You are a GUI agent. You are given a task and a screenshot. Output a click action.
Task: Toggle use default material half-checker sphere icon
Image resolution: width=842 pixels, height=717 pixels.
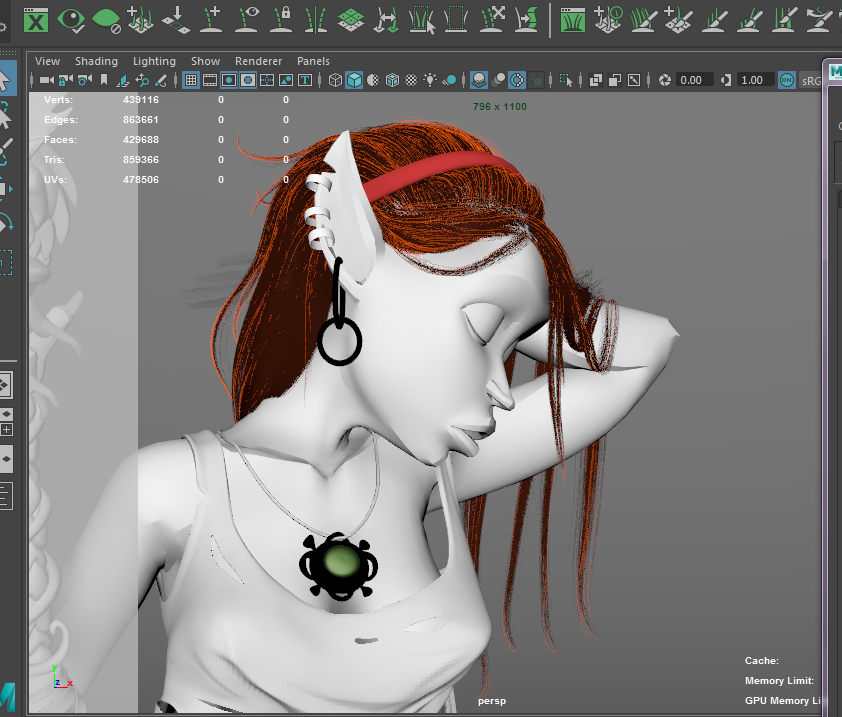click(373, 81)
